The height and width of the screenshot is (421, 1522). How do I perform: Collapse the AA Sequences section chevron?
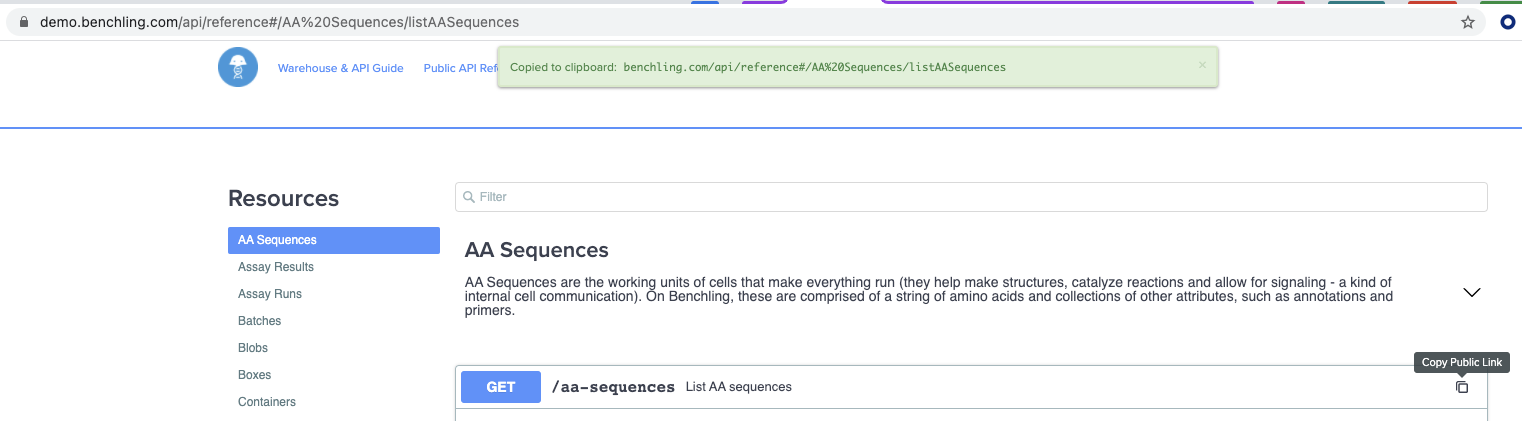(1471, 293)
